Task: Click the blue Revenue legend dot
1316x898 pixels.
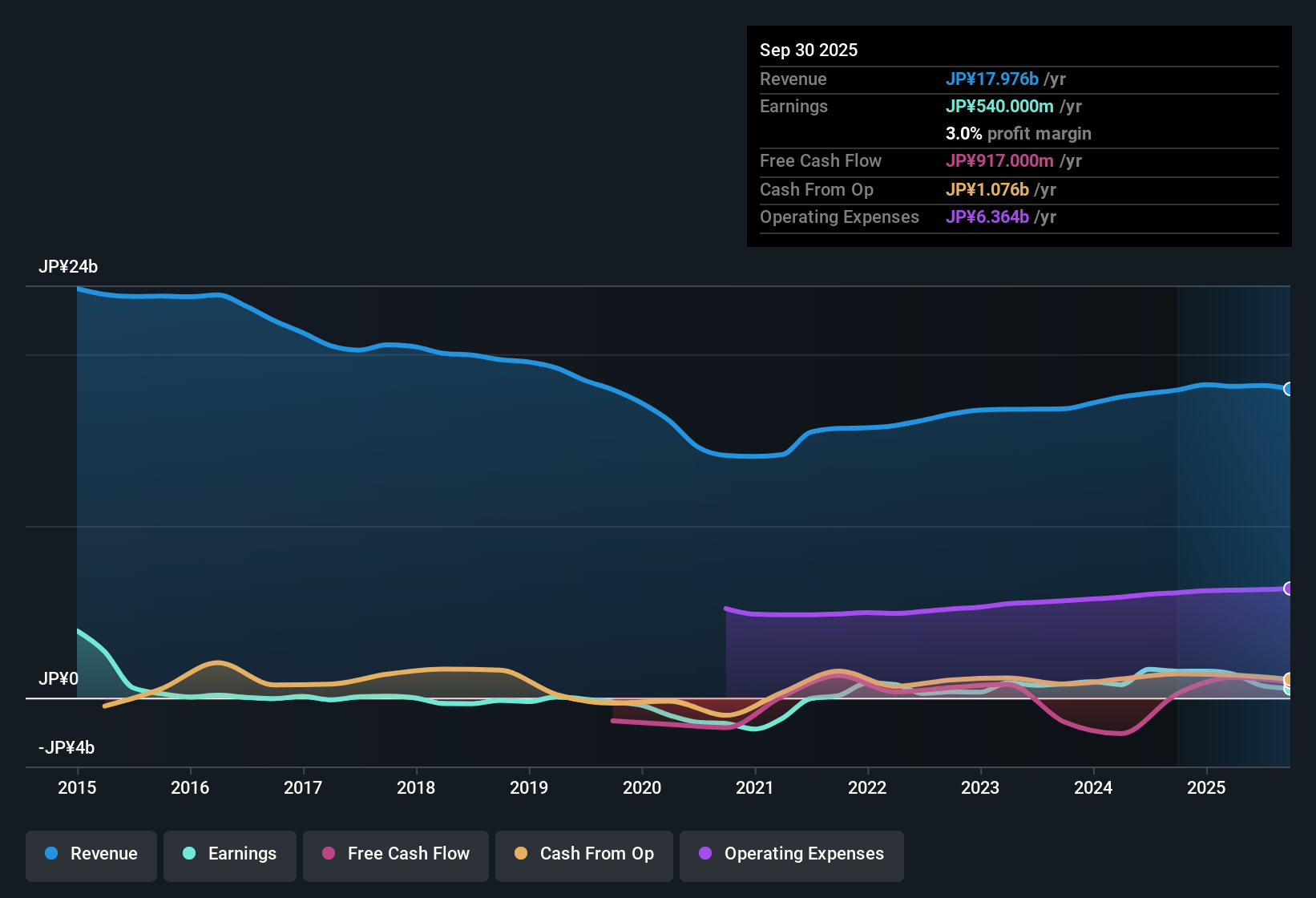Action: 51,854
